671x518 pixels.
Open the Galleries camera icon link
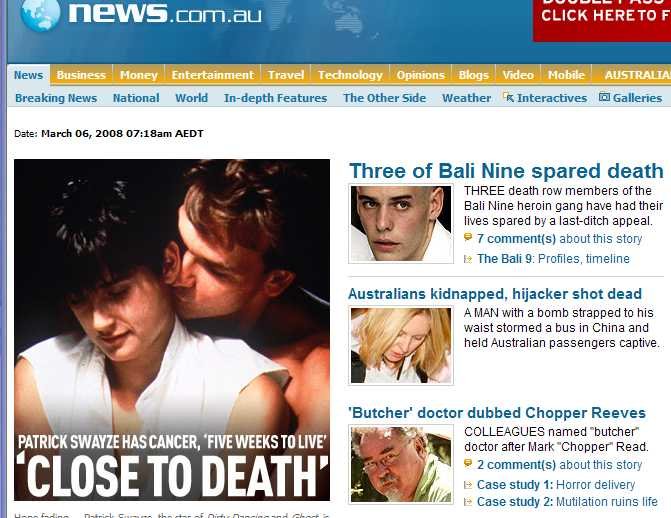[x=604, y=97]
